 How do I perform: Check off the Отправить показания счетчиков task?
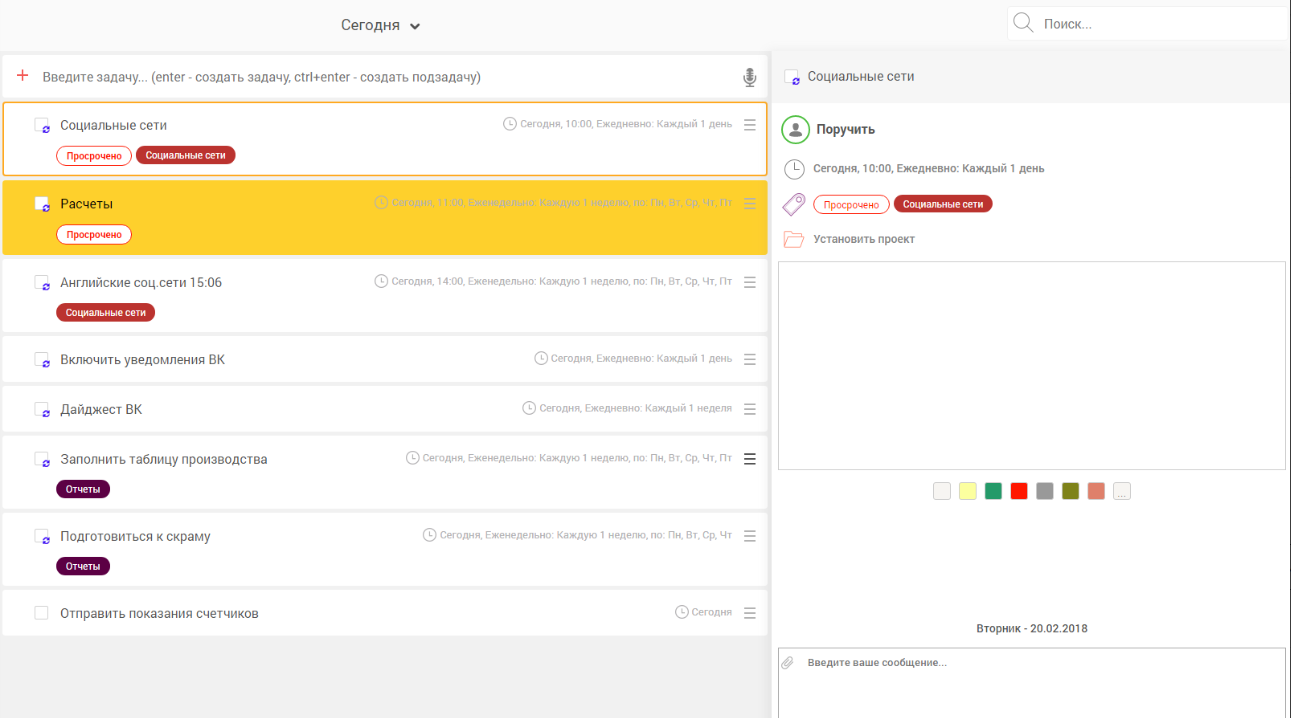click(41, 613)
